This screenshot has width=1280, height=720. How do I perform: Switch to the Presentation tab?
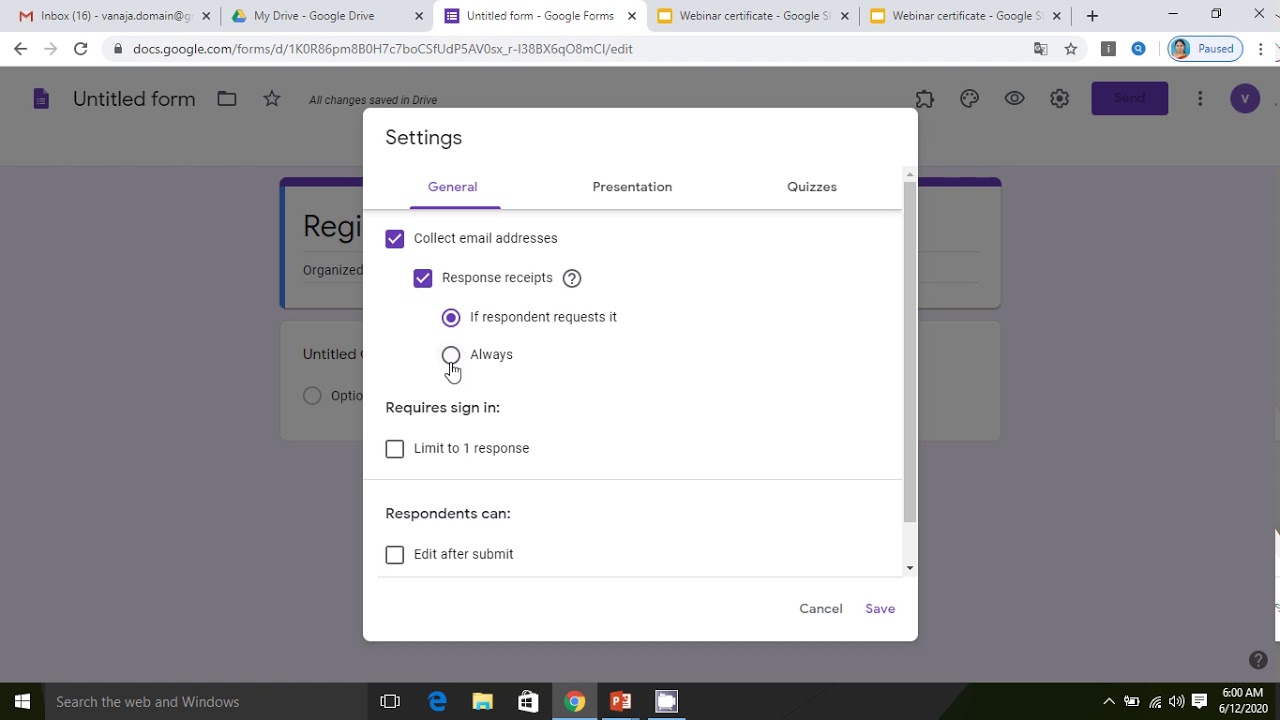coord(632,187)
